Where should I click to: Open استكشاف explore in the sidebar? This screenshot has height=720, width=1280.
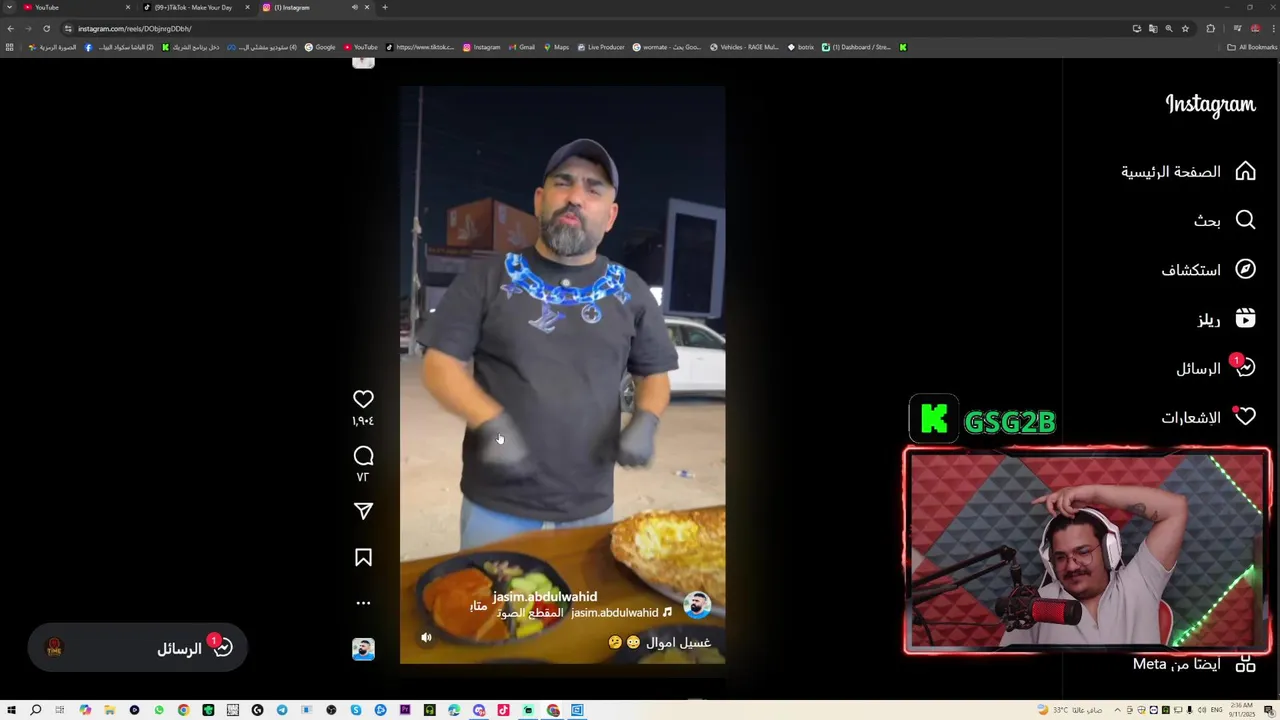tap(1208, 270)
